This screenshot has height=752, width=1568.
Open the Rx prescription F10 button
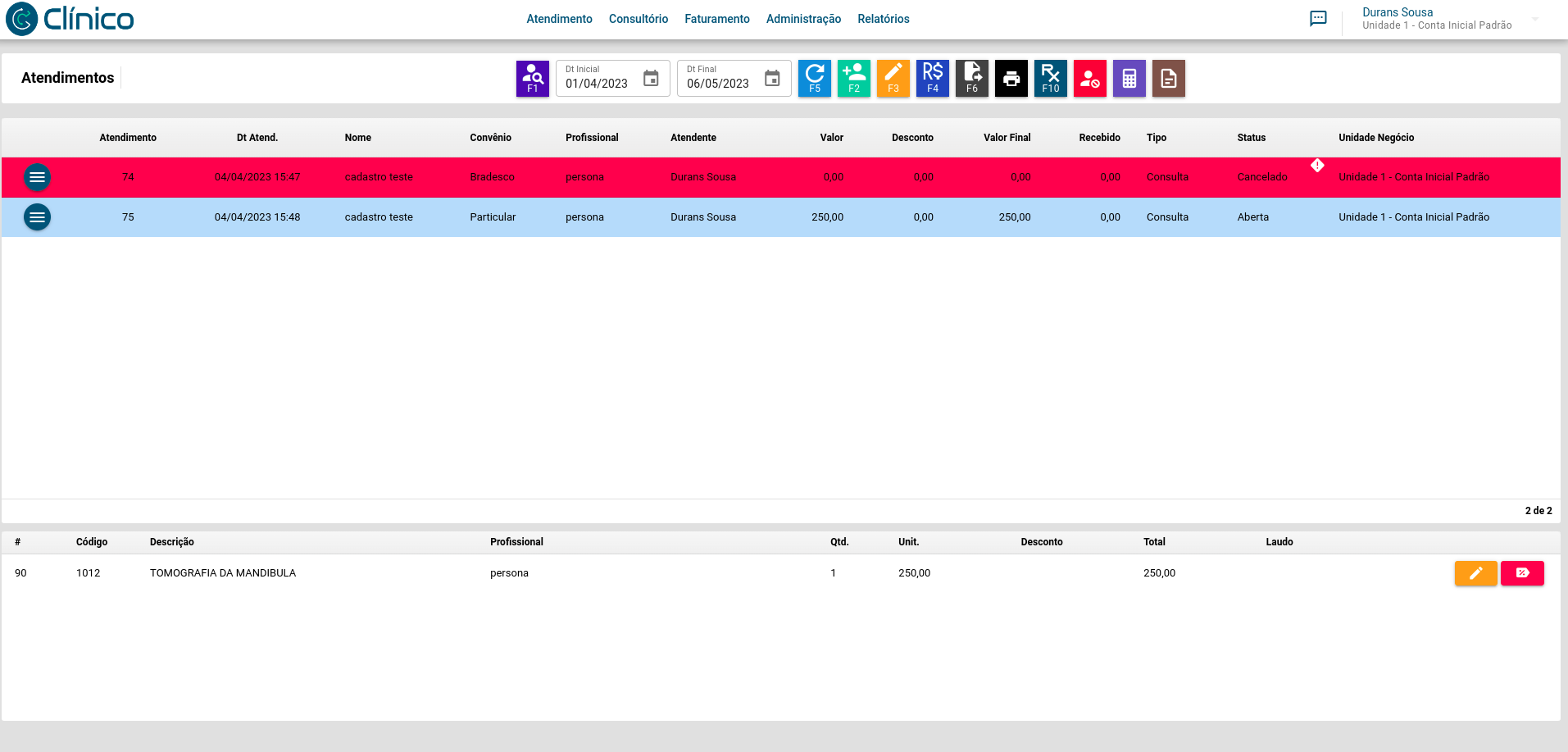(x=1050, y=79)
